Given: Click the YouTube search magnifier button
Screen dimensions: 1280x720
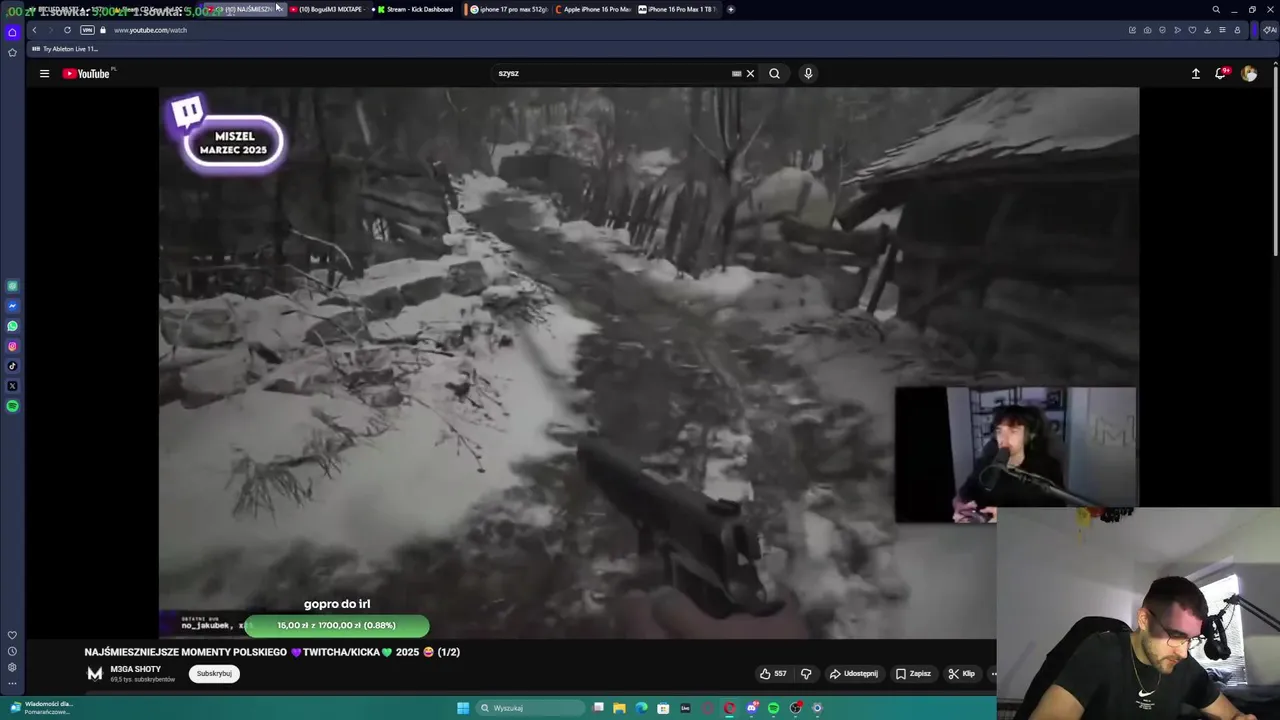Looking at the screenshot, I should 774,73.
